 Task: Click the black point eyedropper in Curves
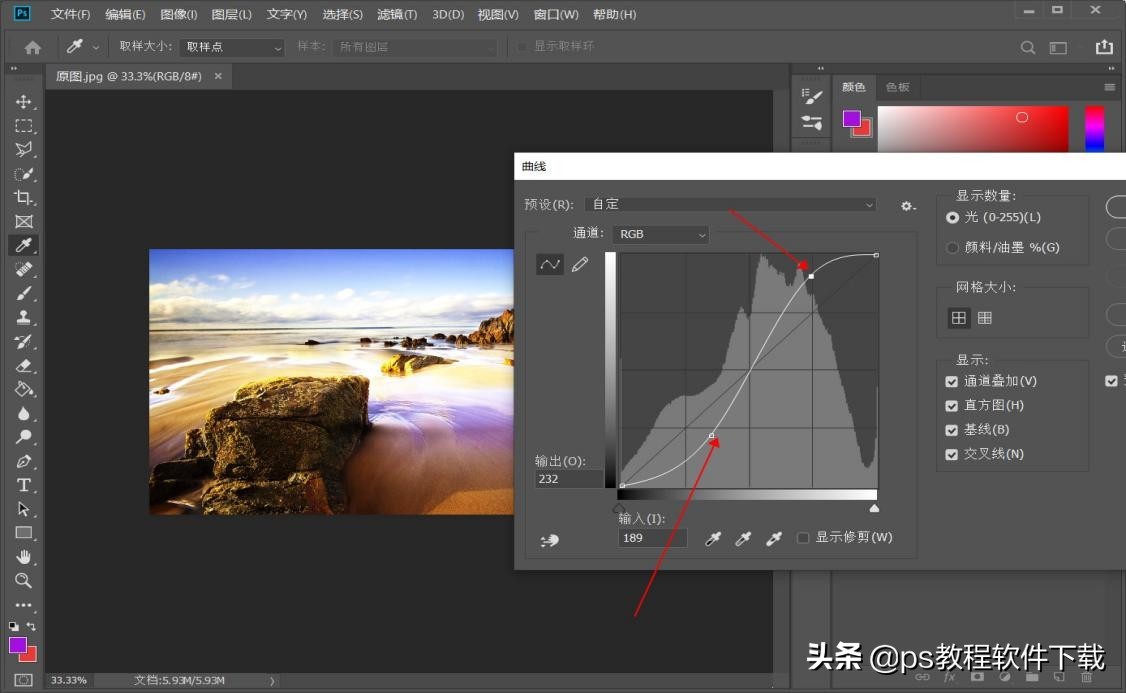click(712, 539)
